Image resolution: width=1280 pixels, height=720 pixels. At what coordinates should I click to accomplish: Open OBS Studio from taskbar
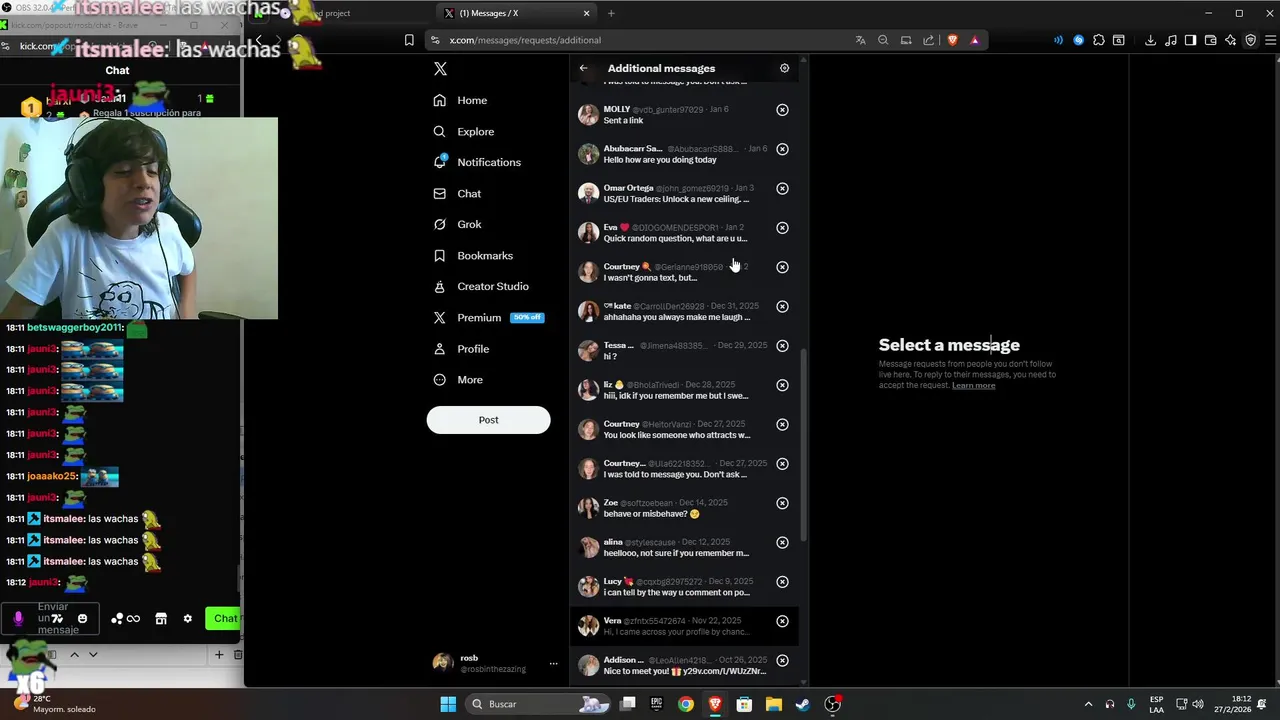tap(833, 704)
